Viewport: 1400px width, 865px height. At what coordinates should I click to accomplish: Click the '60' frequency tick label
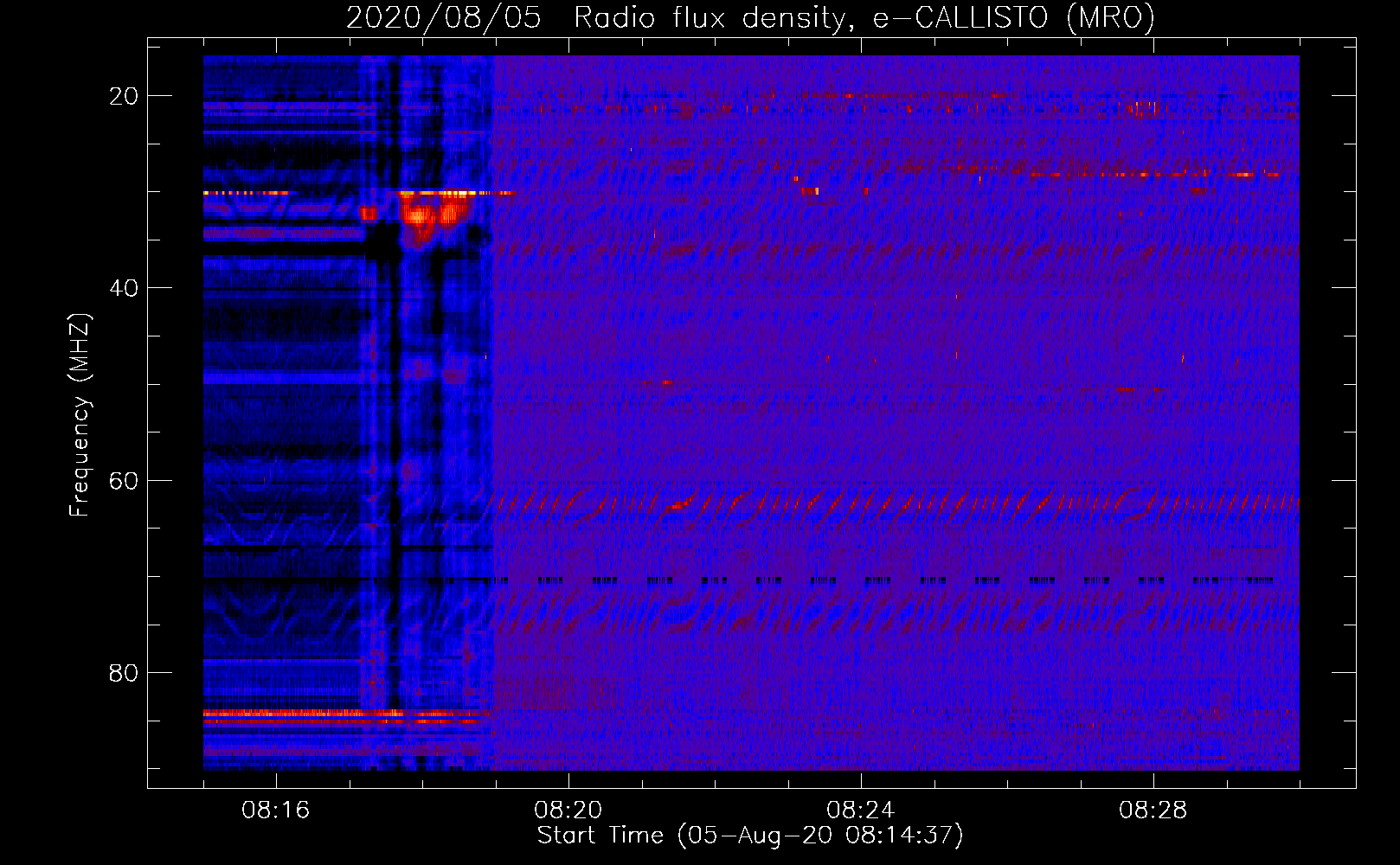[x=124, y=480]
